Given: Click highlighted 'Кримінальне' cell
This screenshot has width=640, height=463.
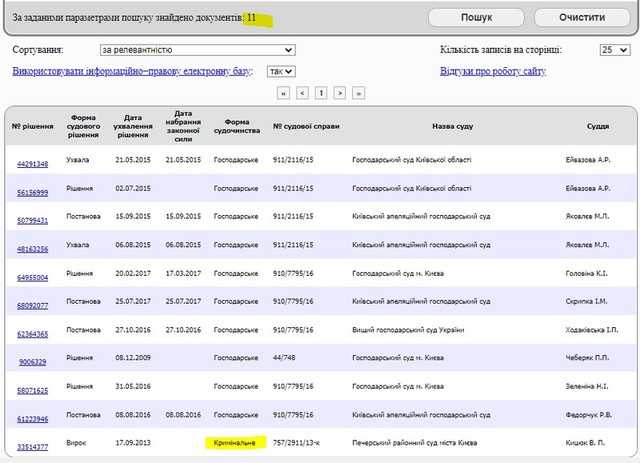Looking at the screenshot, I should [235, 443].
